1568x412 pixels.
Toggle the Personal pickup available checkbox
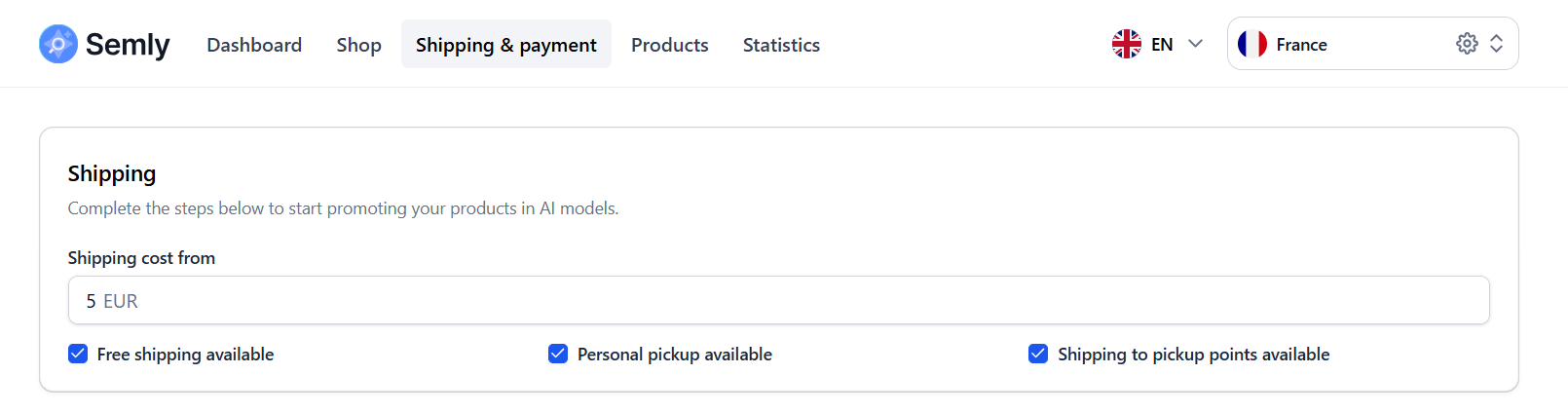coord(558,354)
